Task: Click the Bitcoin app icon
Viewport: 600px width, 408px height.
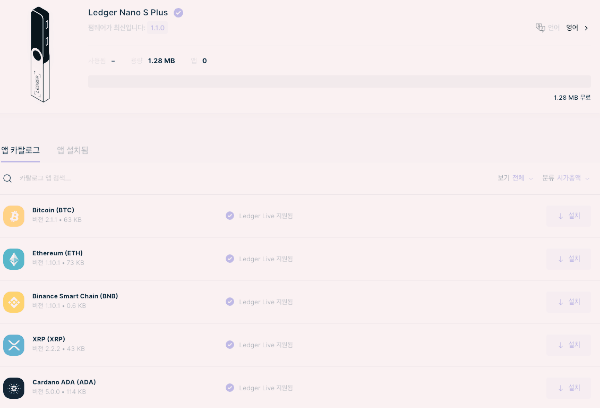Action: point(14,216)
